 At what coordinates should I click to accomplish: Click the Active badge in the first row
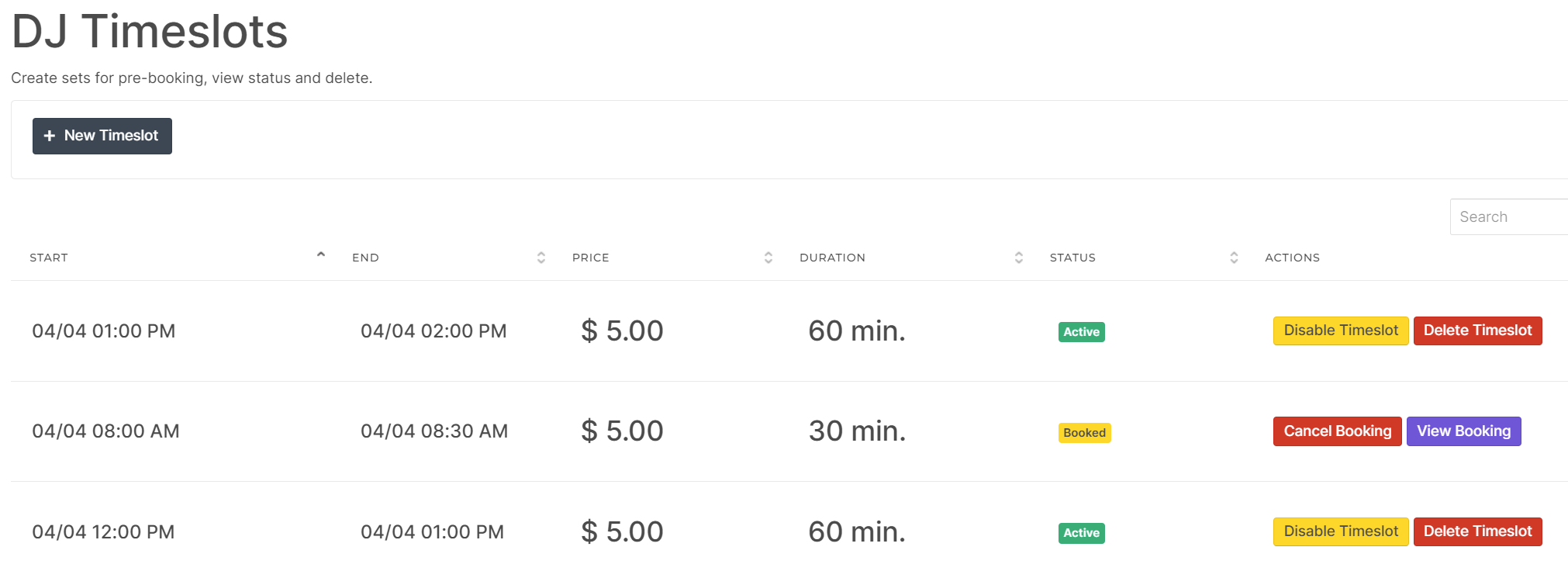(1080, 332)
